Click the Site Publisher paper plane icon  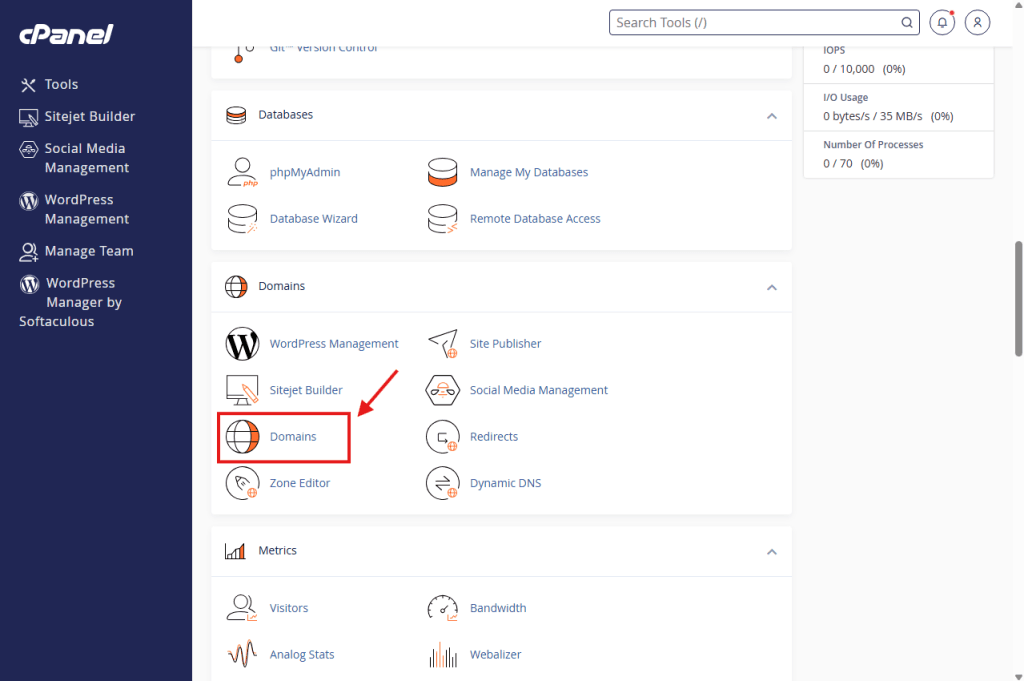pyautogui.click(x=442, y=343)
